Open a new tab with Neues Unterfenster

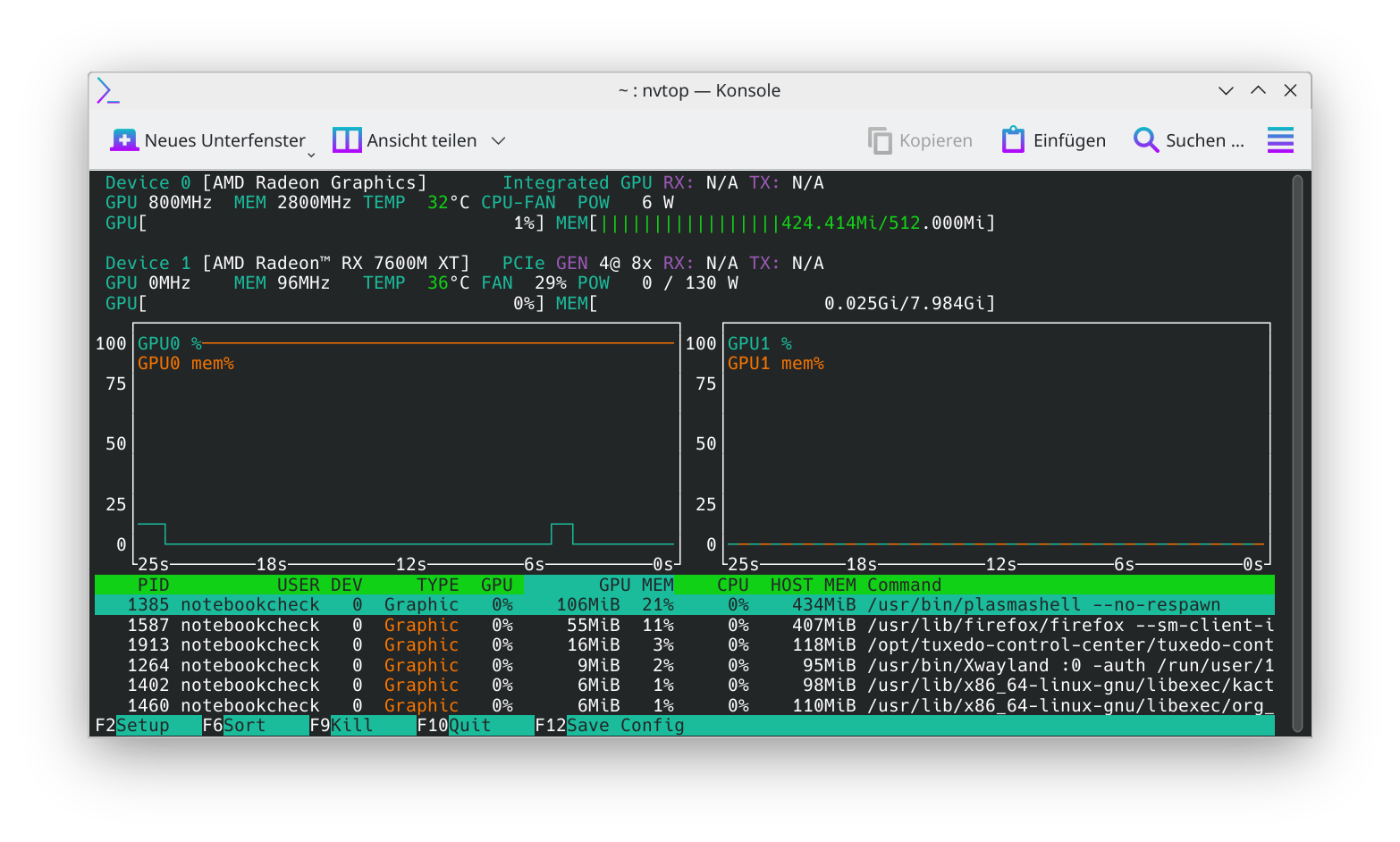click(x=207, y=140)
